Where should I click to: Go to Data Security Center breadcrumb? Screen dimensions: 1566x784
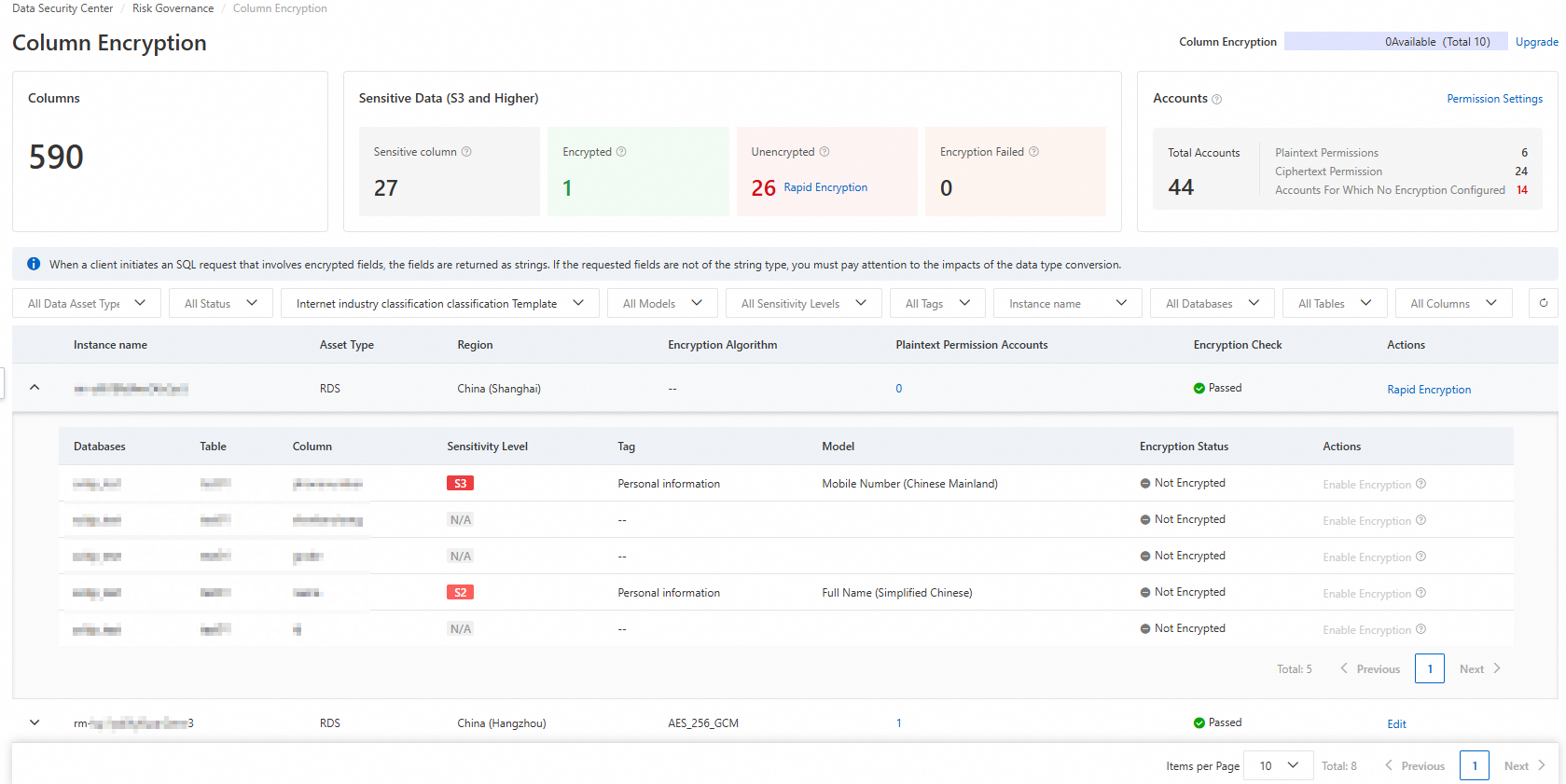tap(62, 8)
